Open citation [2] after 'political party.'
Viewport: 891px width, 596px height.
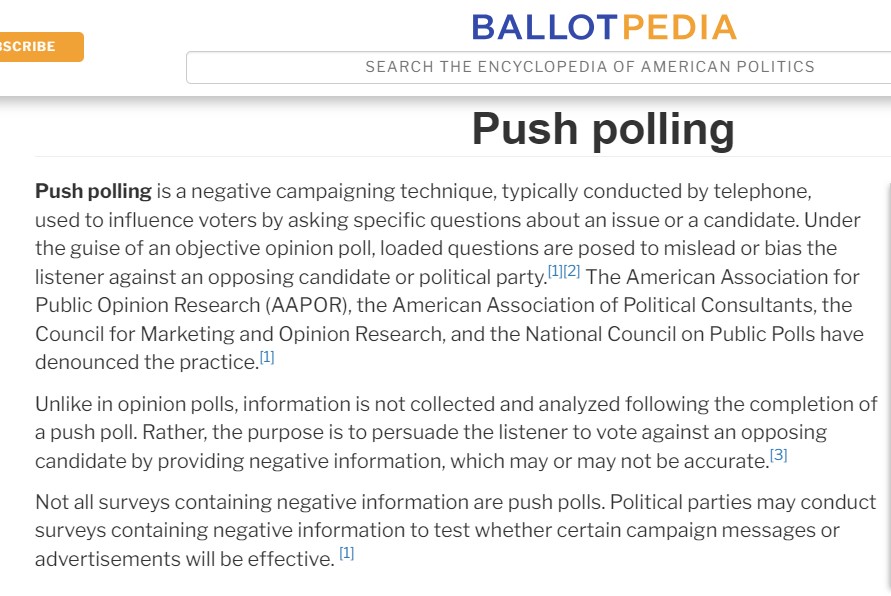click(572, 272)
